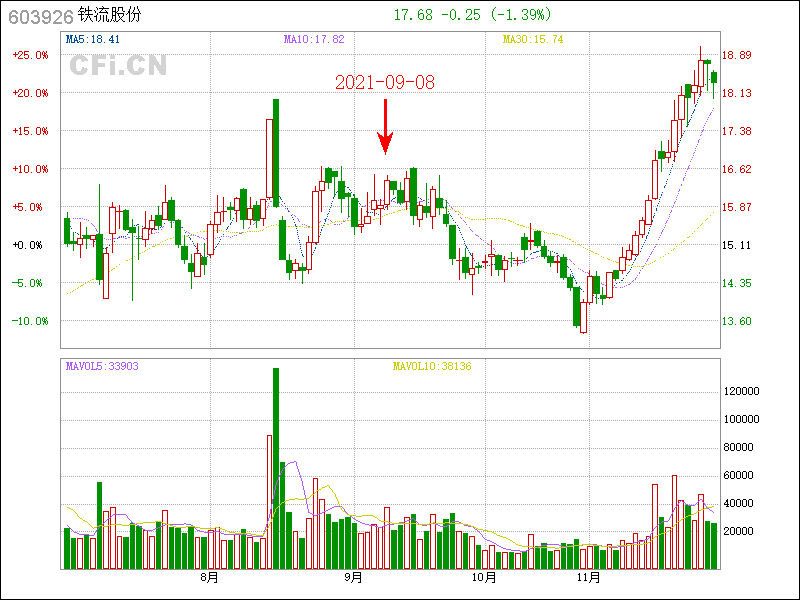This screenshot has width=800, height=600.
Task: Click the 10月 label on time axis
Action: point(484,578)
